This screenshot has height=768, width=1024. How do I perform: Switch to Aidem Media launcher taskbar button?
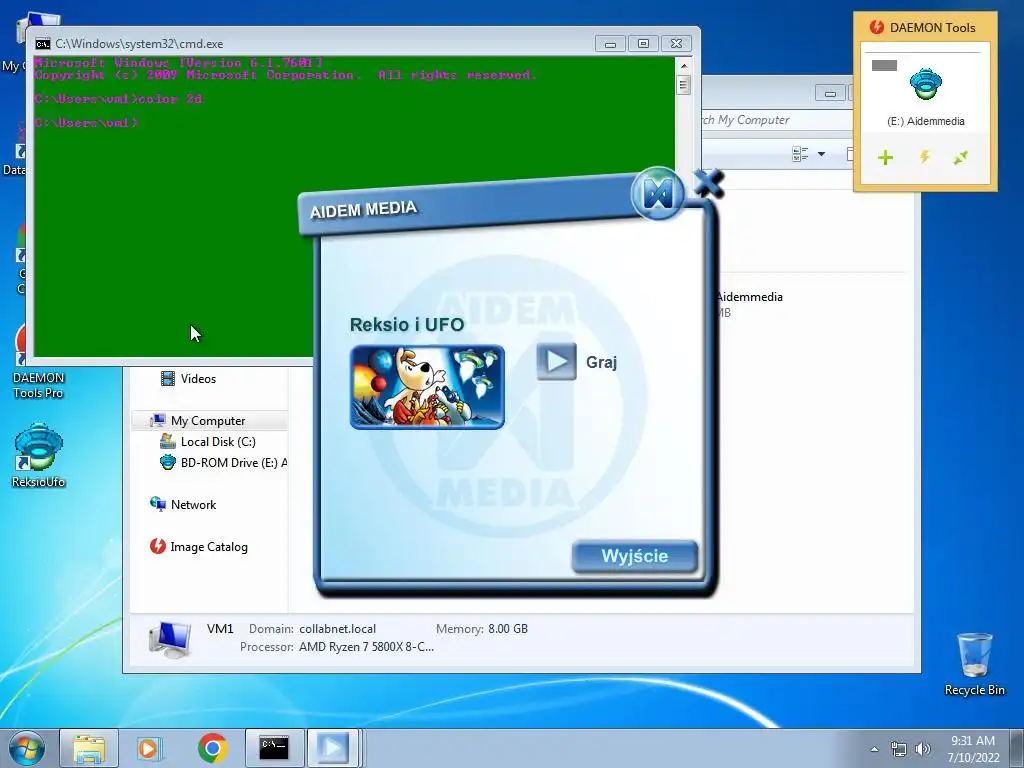click(332, 748)
